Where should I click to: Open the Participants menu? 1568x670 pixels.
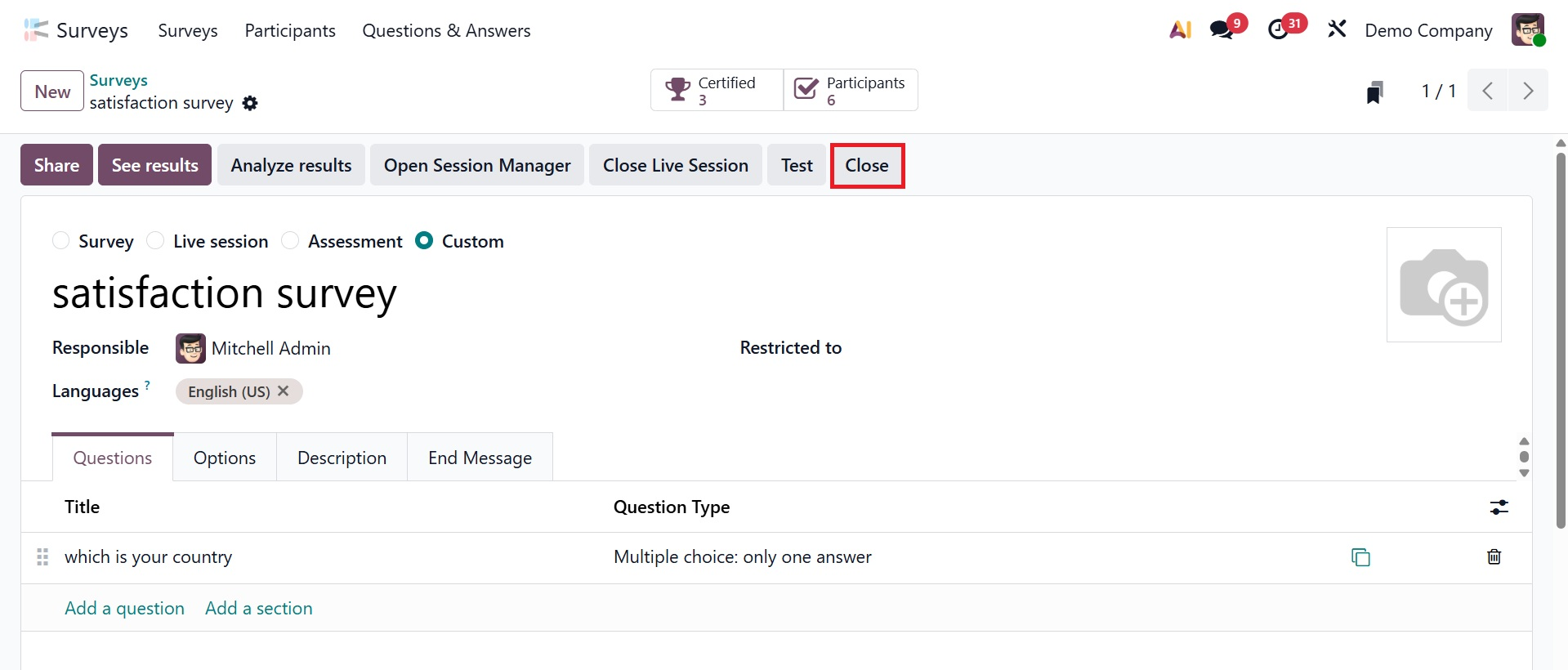point(290,31)
